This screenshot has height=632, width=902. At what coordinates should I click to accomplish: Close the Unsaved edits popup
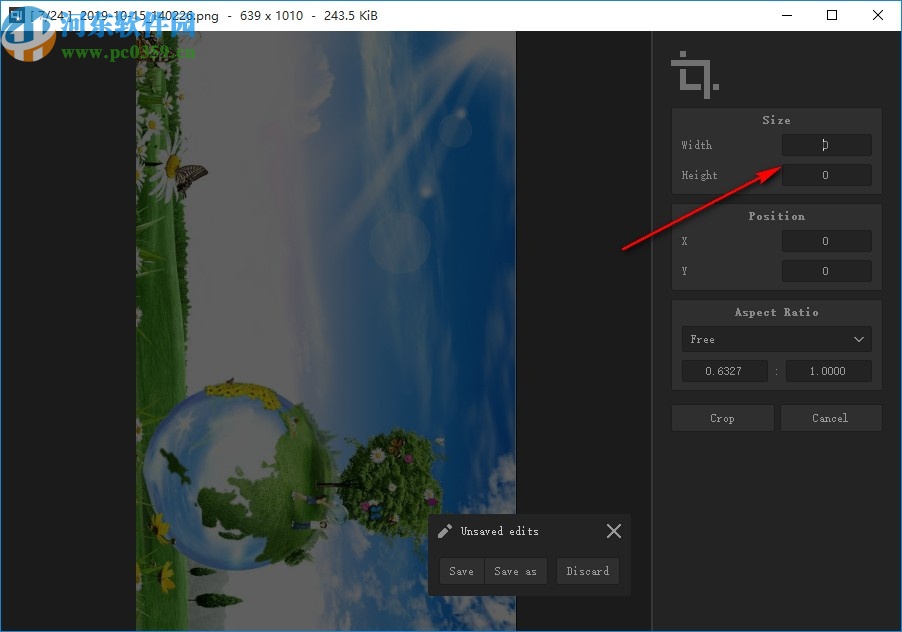pos(614,531)
